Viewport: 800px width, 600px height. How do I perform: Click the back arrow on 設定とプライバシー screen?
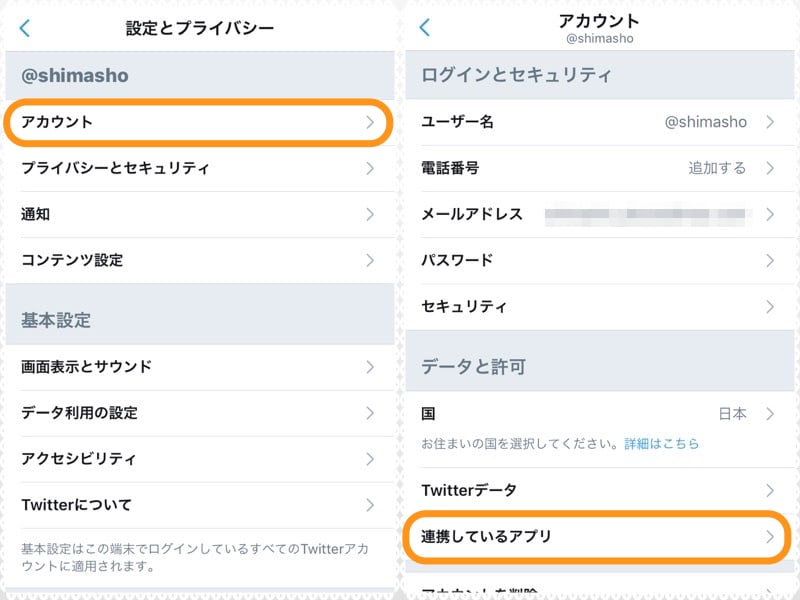click(26, 29)
